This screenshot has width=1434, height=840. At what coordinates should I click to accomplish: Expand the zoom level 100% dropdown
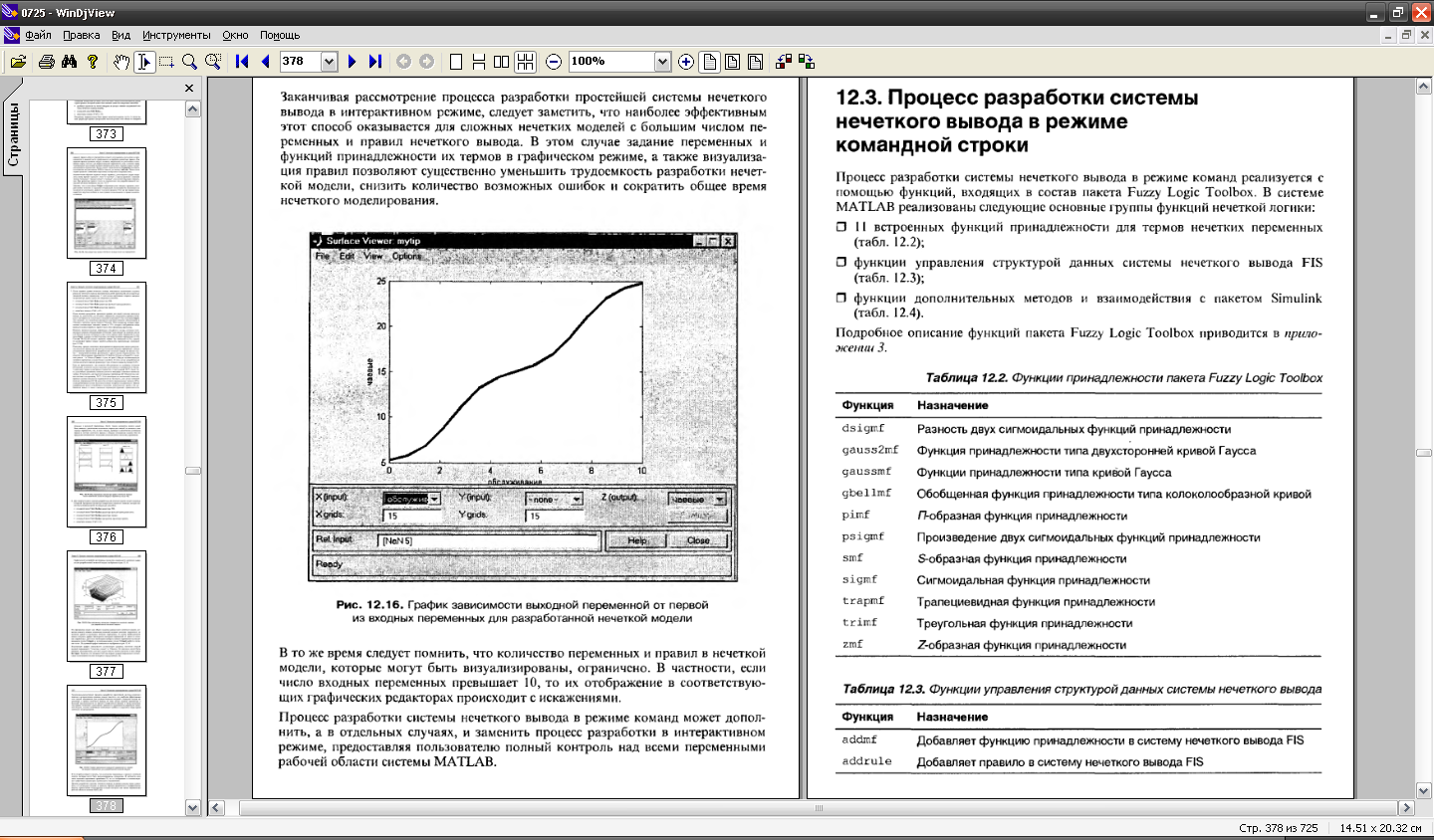662,62
